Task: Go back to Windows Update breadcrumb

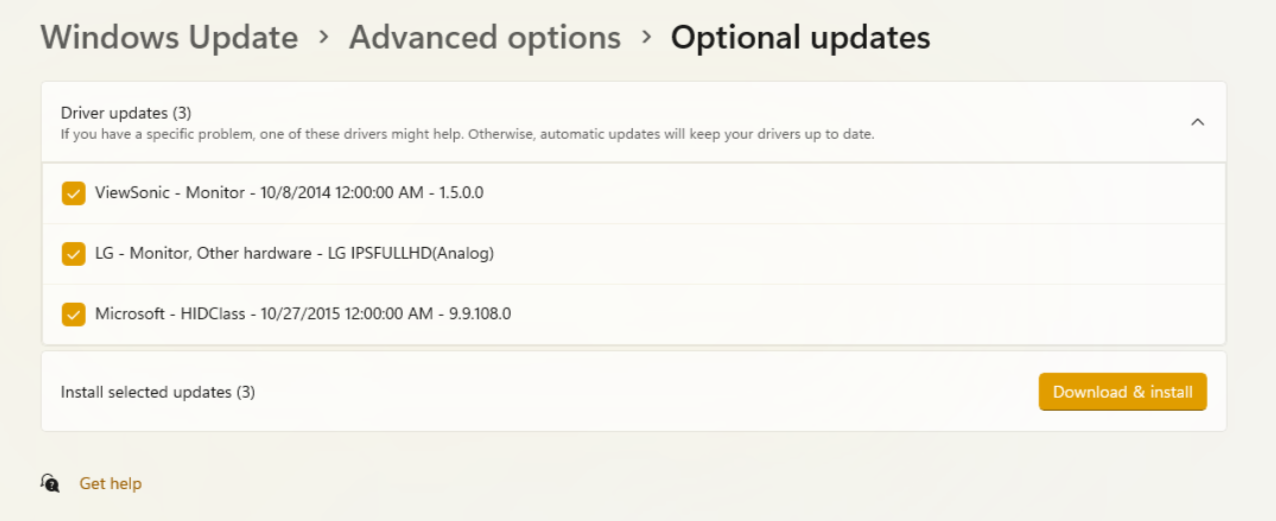Action: pyautogui.click(x=169, y=38)
